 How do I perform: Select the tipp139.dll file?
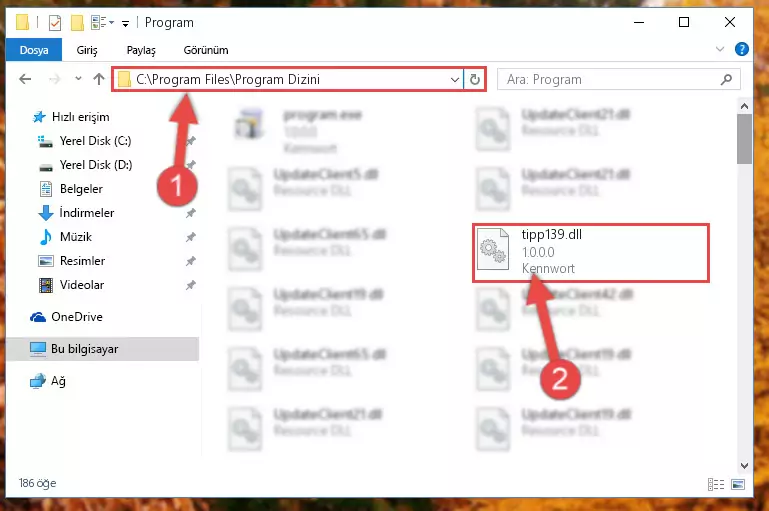pyautogui.click(x=590, y=252)
